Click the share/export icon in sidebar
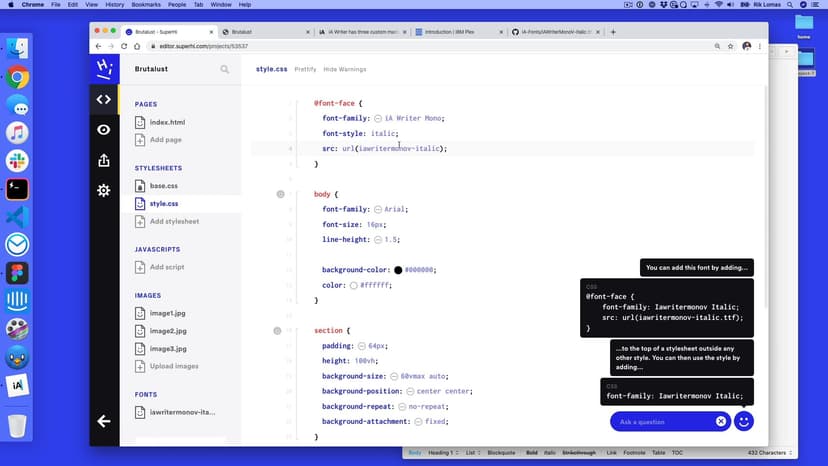The width and height of the screenshot is (828, 466). (x=104, y=160)
